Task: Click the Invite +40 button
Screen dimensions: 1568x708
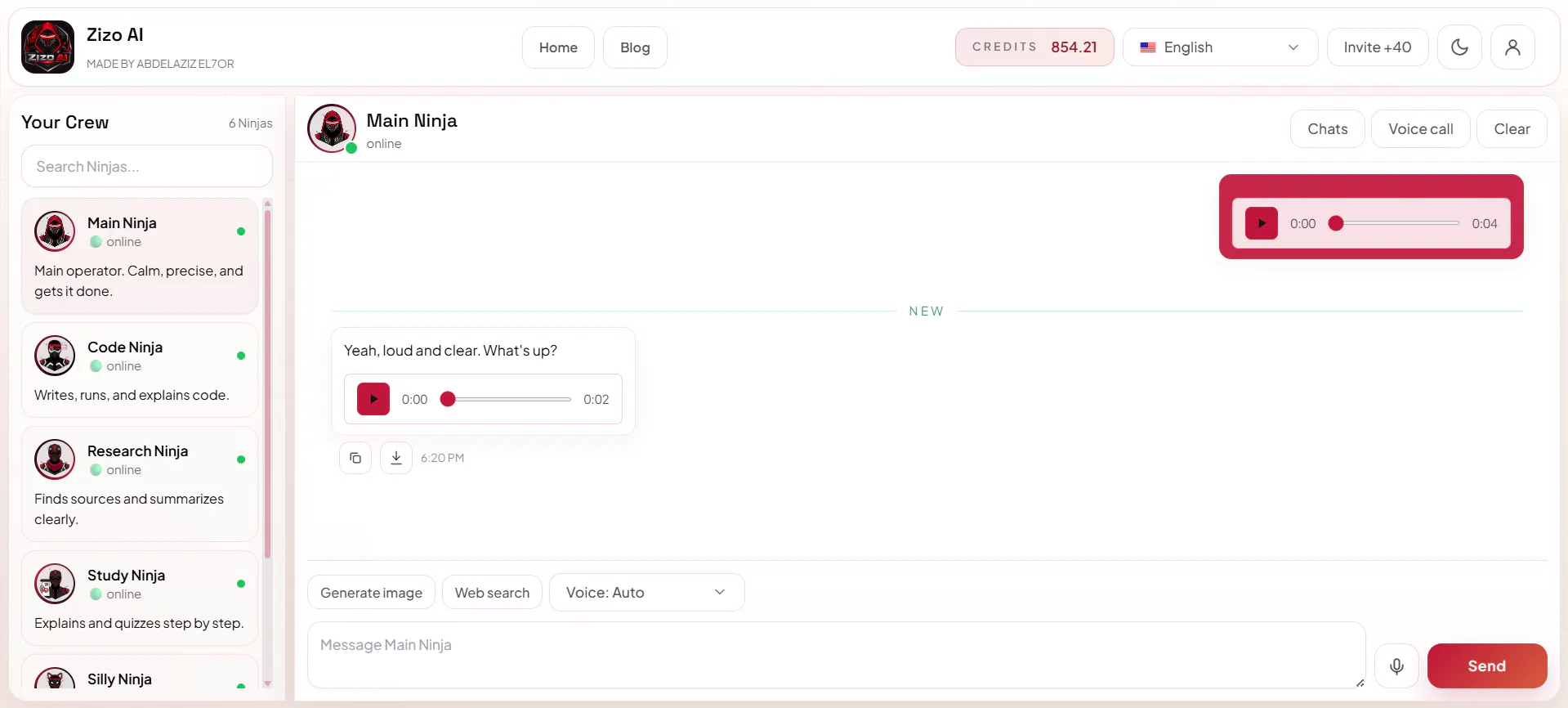Action: point(1377,47)
